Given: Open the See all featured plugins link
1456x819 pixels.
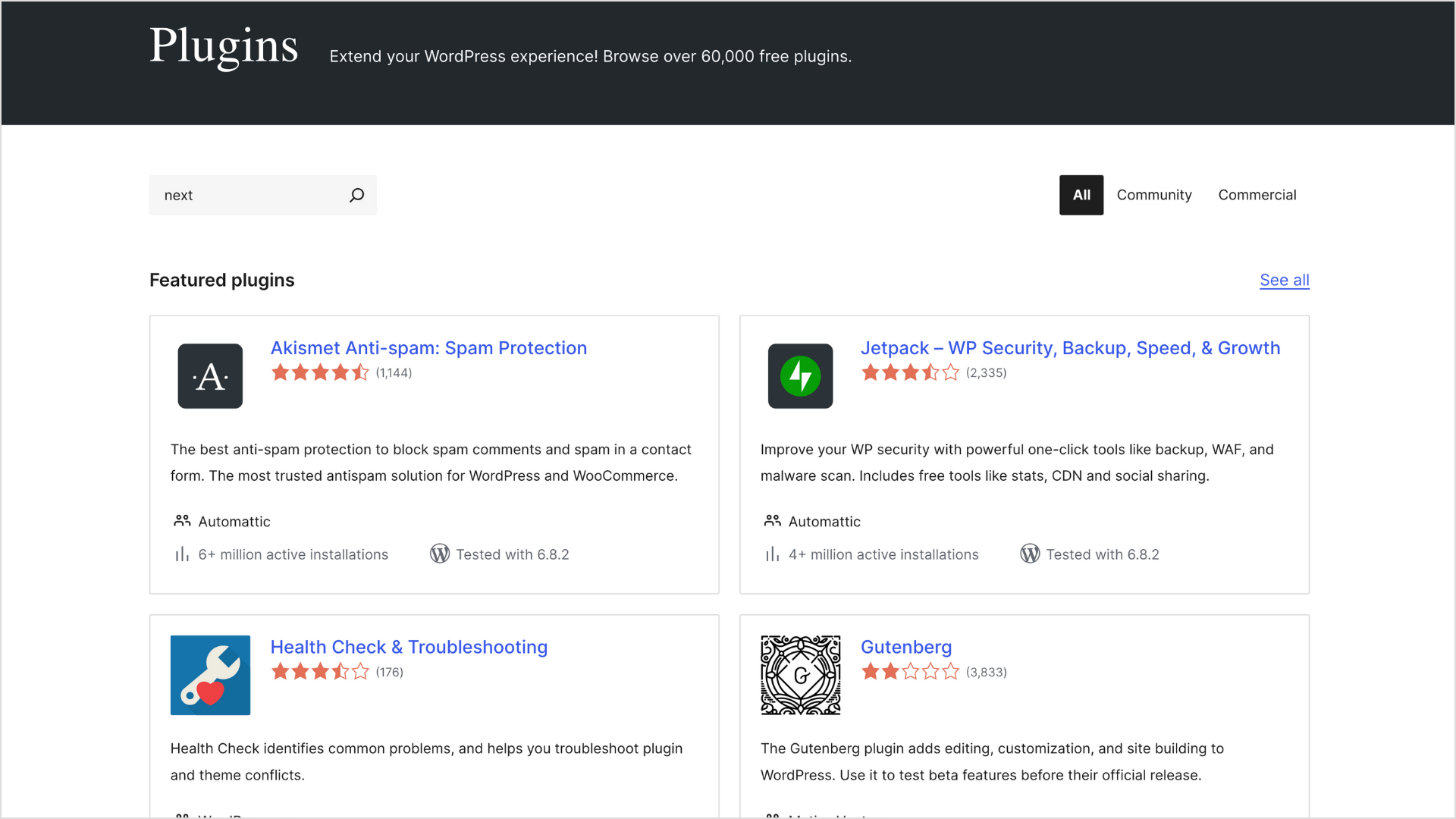Looking at the screenshot, I should (1284, 280).
